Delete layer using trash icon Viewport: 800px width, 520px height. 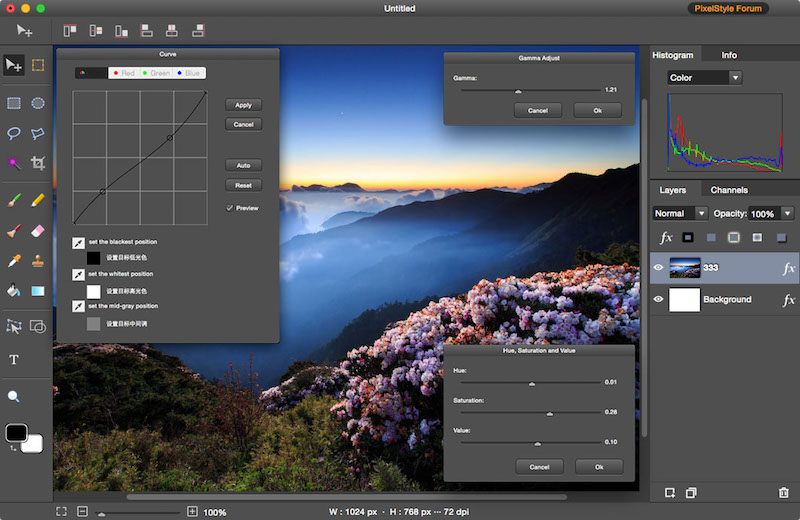click(x=783, y=492)
